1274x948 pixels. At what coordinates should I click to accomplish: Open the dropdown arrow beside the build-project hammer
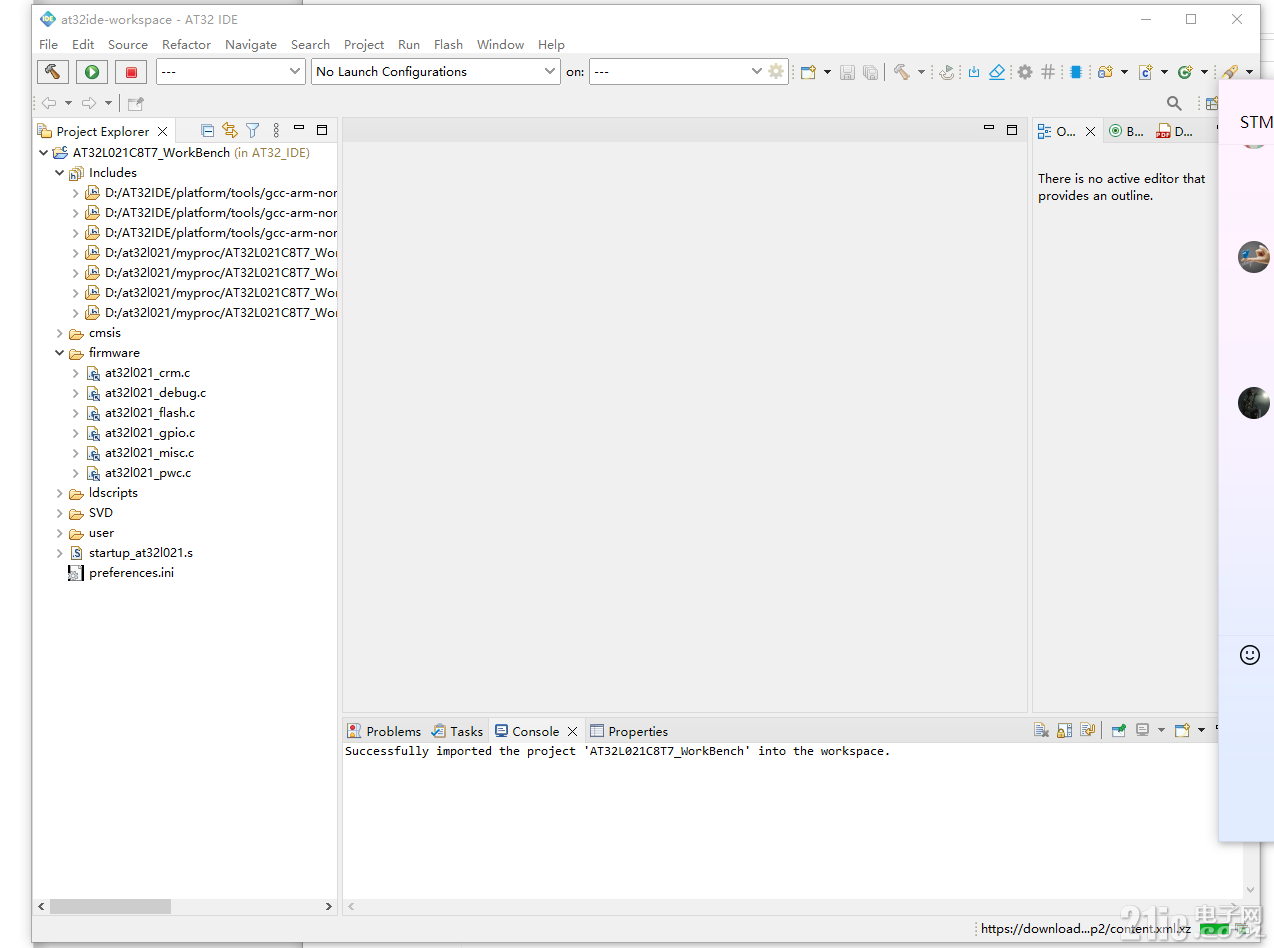(x=921, y=72)
